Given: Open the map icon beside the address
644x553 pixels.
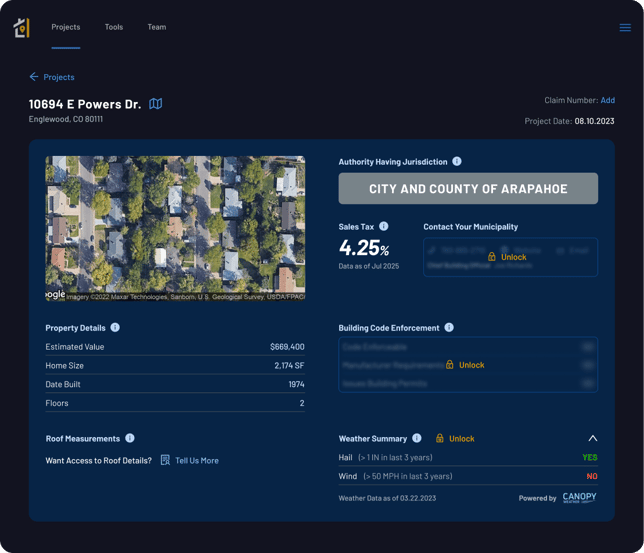Looking at the screenshot, I should click(x=155, y=104).
